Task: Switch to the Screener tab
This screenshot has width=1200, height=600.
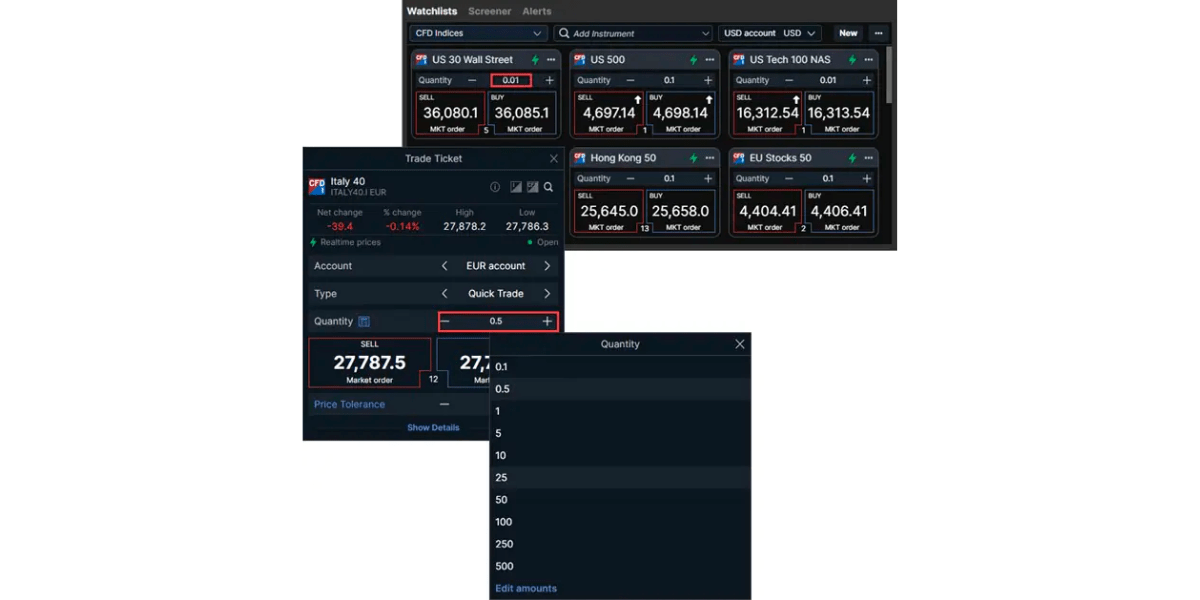Action: [x=489, y=11]
